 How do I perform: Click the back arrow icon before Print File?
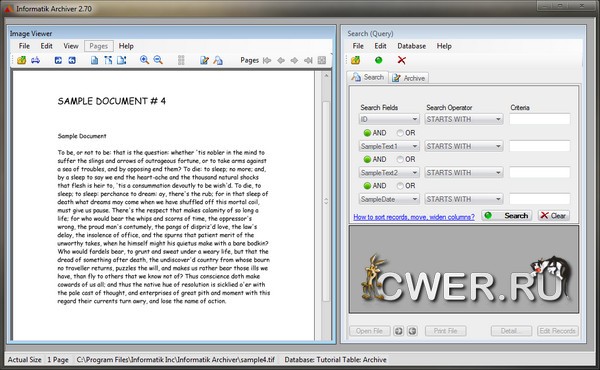412,331
